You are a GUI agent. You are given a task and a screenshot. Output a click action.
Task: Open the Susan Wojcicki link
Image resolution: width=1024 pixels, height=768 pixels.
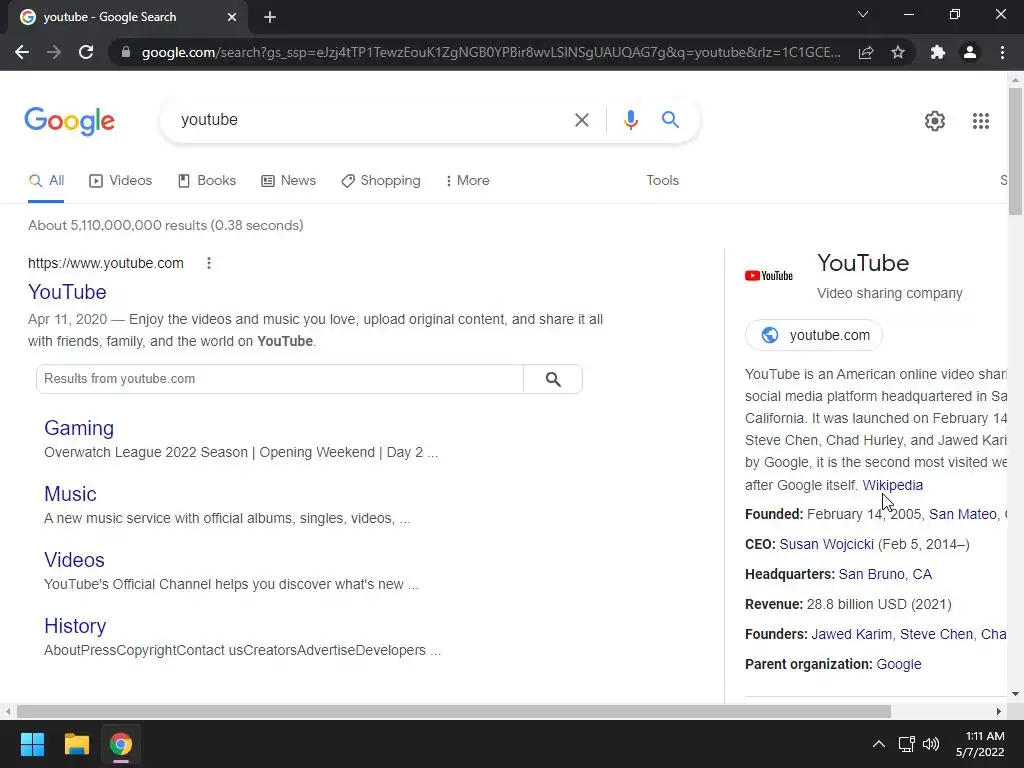[x=826, y=545]
